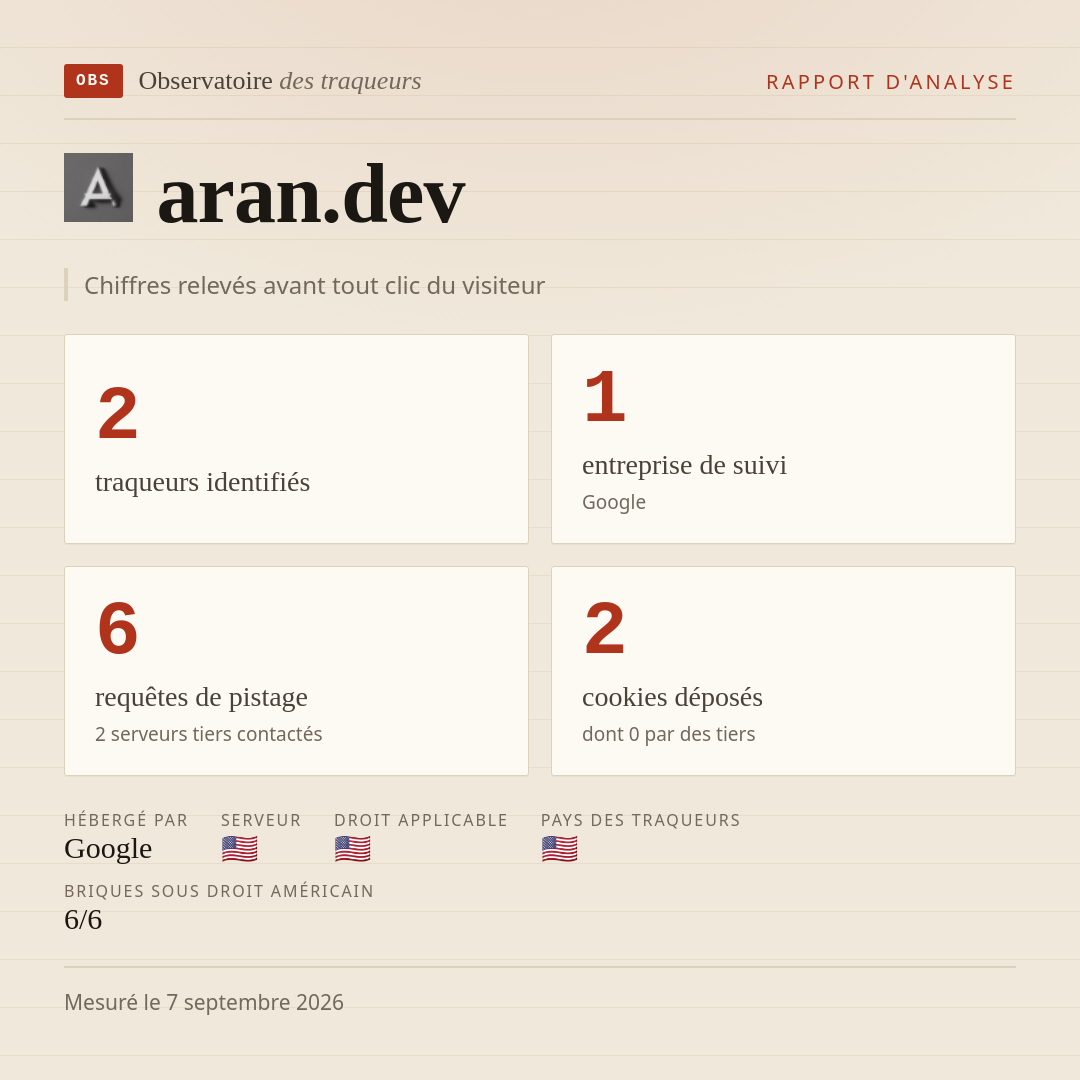This screenshot has height=1080, width=1080.
Task: Click the Google host name under Hébergé par
Action: pos(108,849)
